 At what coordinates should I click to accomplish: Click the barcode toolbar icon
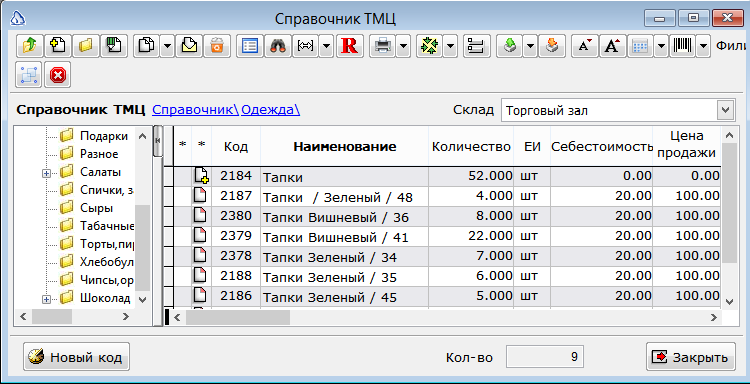(x=683, y=45)
